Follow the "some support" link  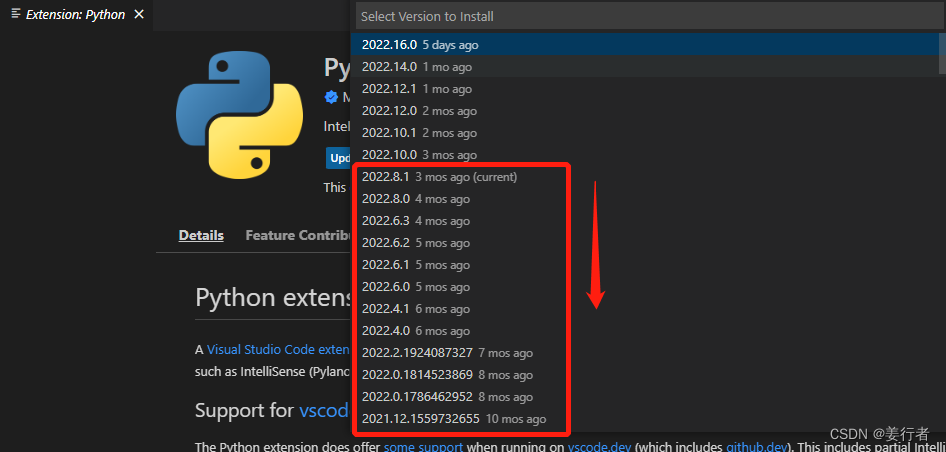[424, 447]
